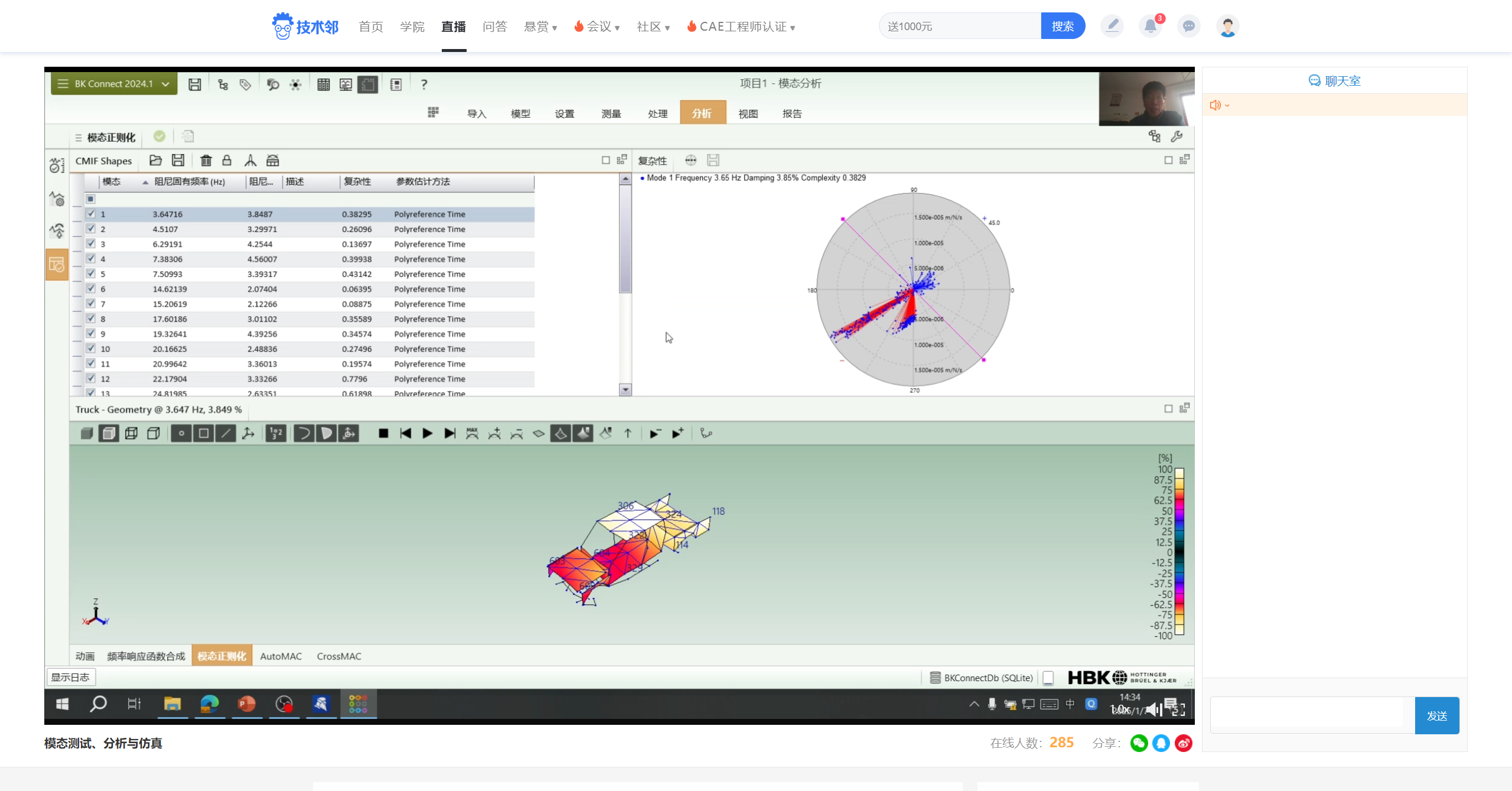Click 显示日志 button

pos(71,677)
